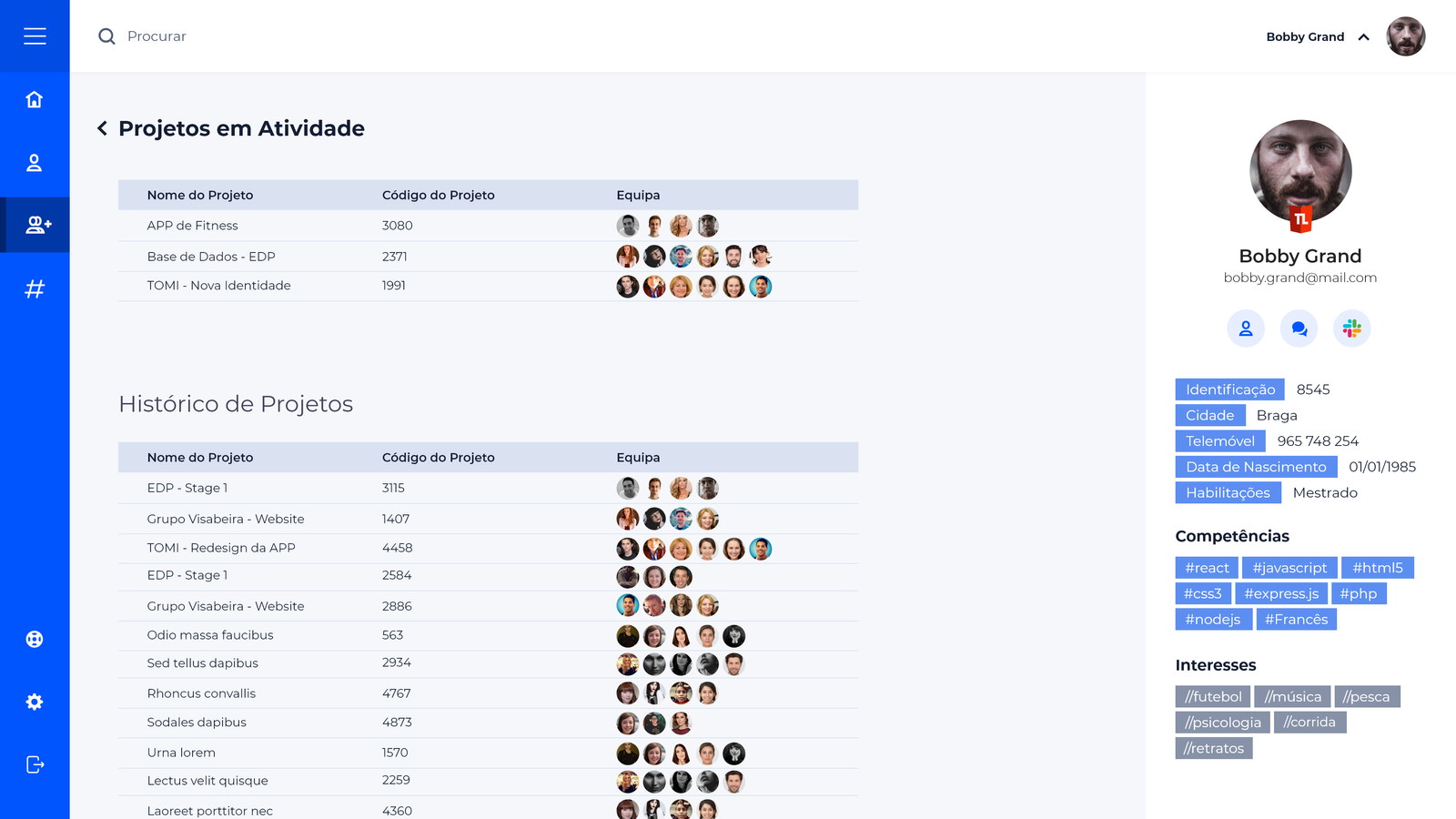
Task: Click the logout icon in sidebar
Action: tap(35, 764)
